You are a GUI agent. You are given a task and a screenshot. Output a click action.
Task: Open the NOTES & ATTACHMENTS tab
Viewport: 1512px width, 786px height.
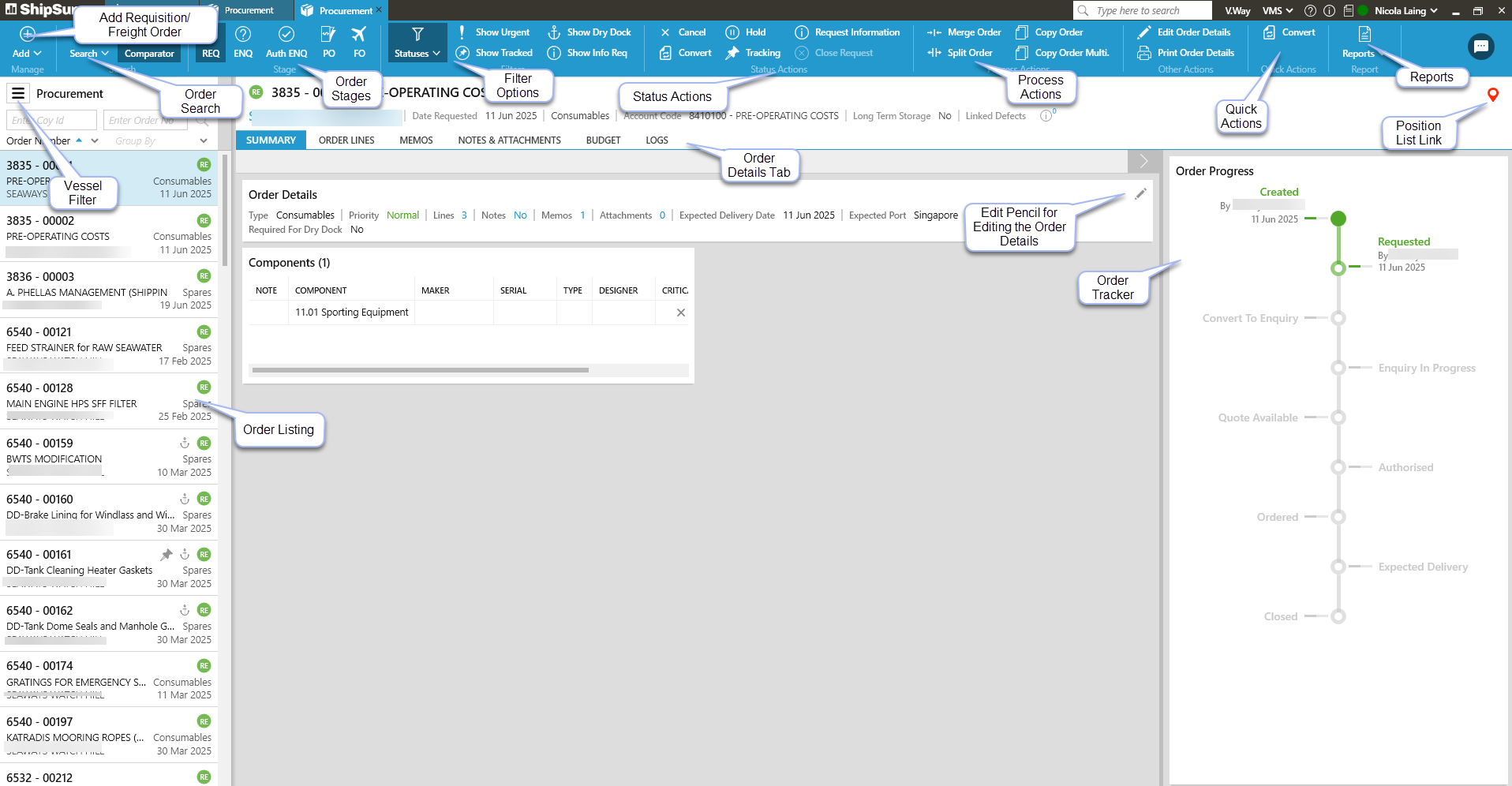coord(509,140)
